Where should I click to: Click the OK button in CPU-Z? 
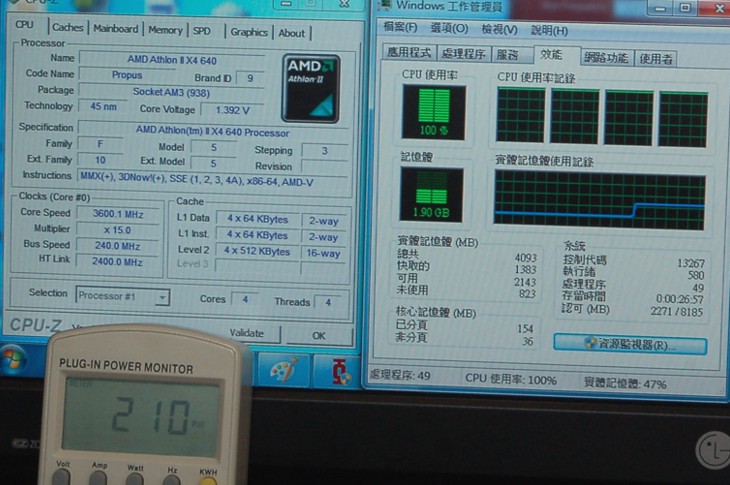coord(319,336)
